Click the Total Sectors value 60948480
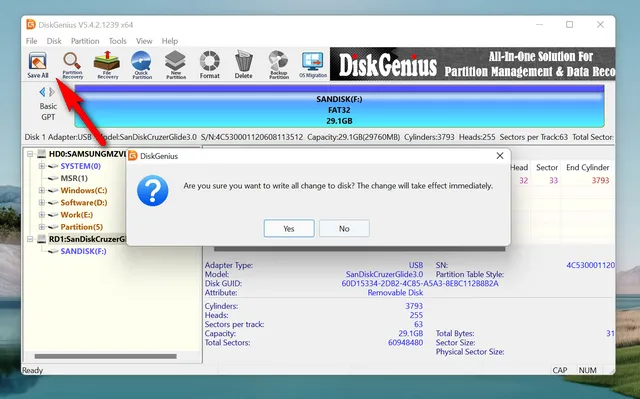Screen dimensions: 640x399 [x=405, y=343]
